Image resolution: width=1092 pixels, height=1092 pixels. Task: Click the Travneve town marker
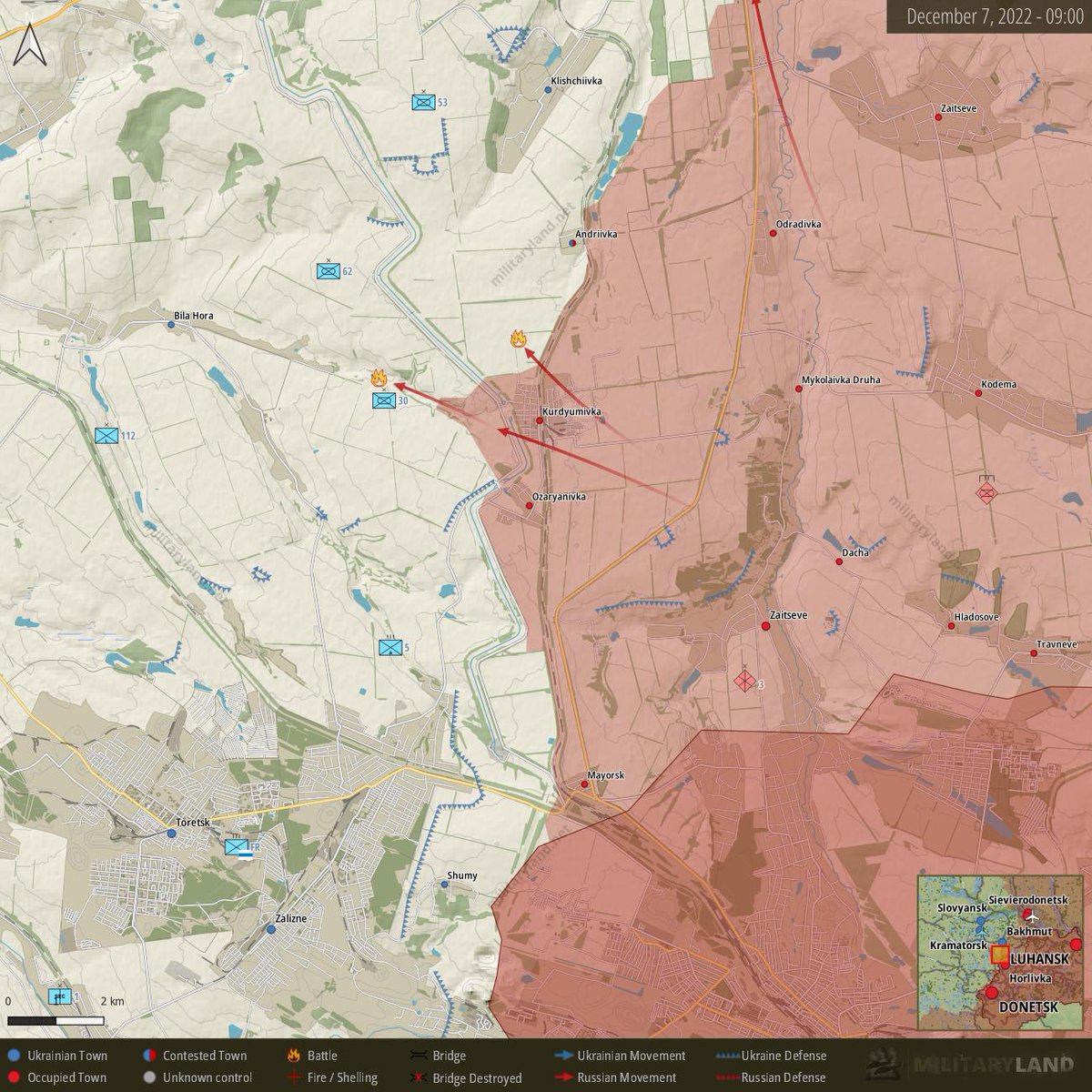coord(1036,652)
